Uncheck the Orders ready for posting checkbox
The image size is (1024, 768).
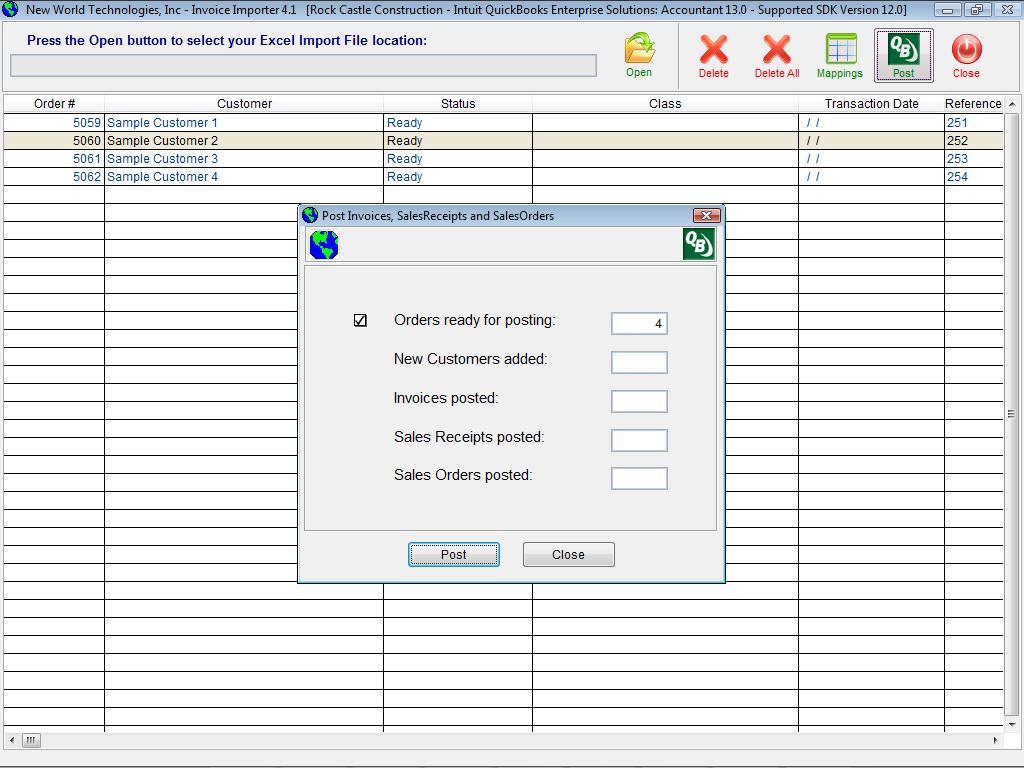tap(360, 320)
